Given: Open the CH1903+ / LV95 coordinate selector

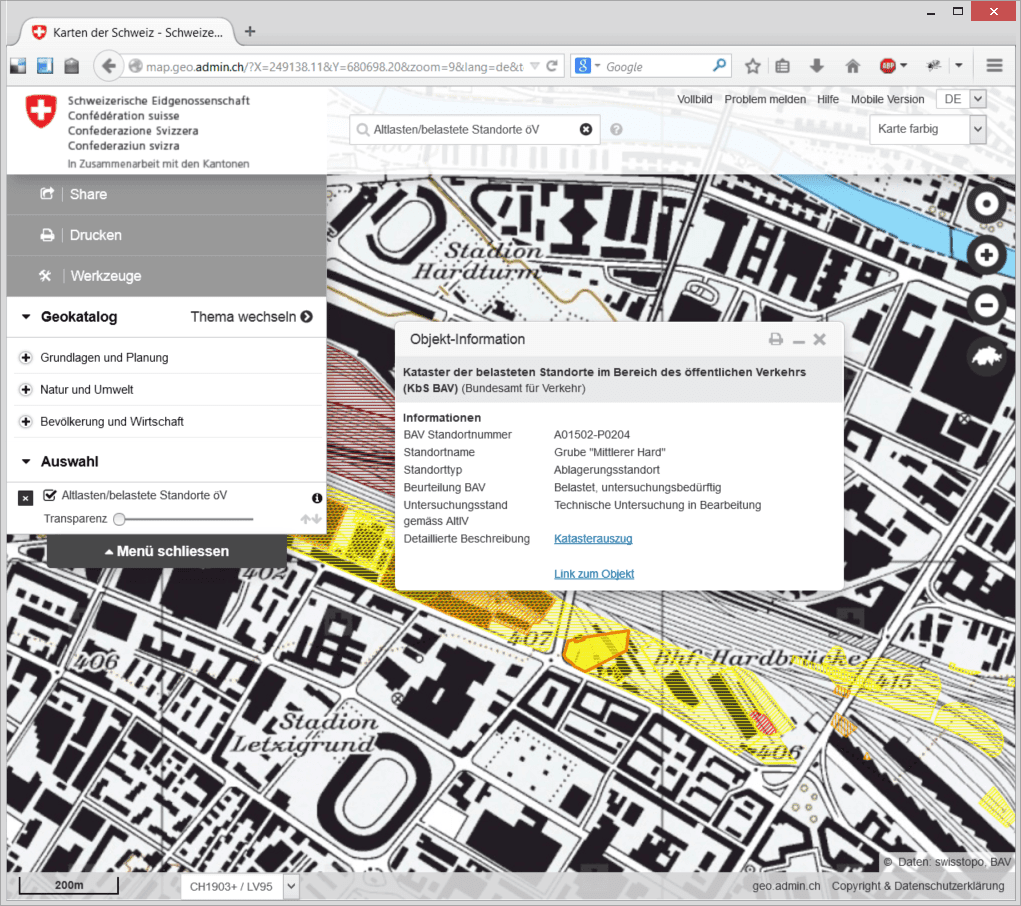Looking at the screenshot, I should click(239, 885).
